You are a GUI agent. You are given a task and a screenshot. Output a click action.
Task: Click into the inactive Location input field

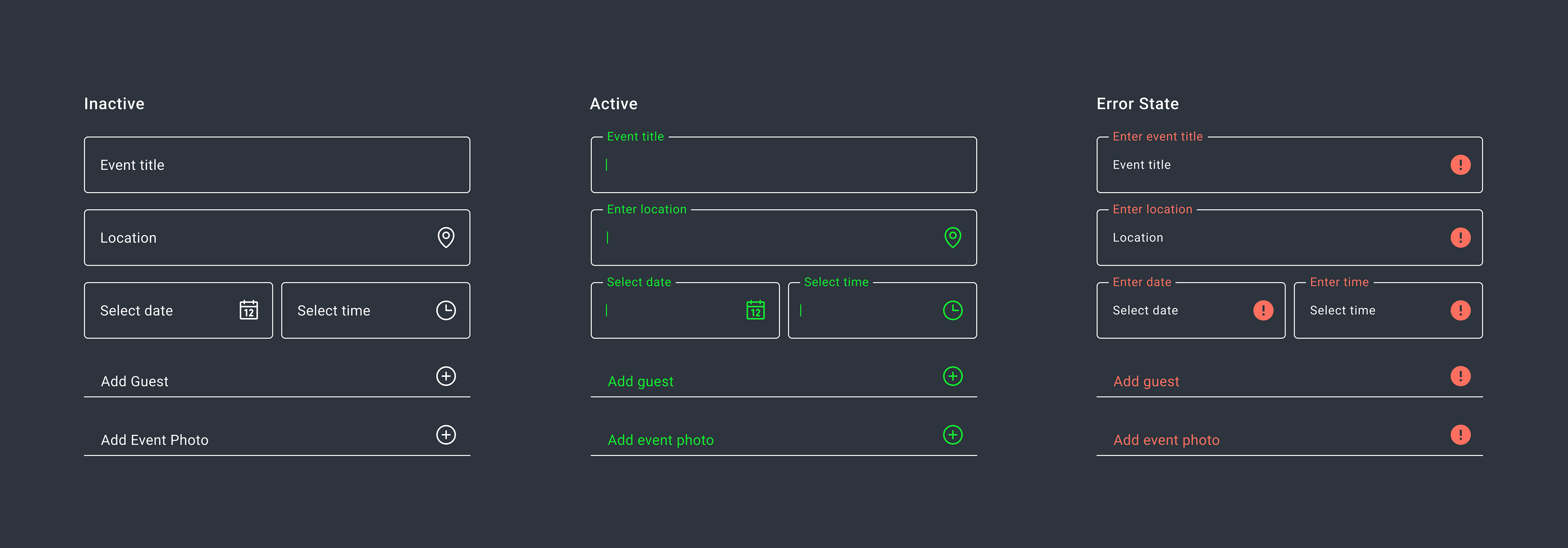click(277, 238)
